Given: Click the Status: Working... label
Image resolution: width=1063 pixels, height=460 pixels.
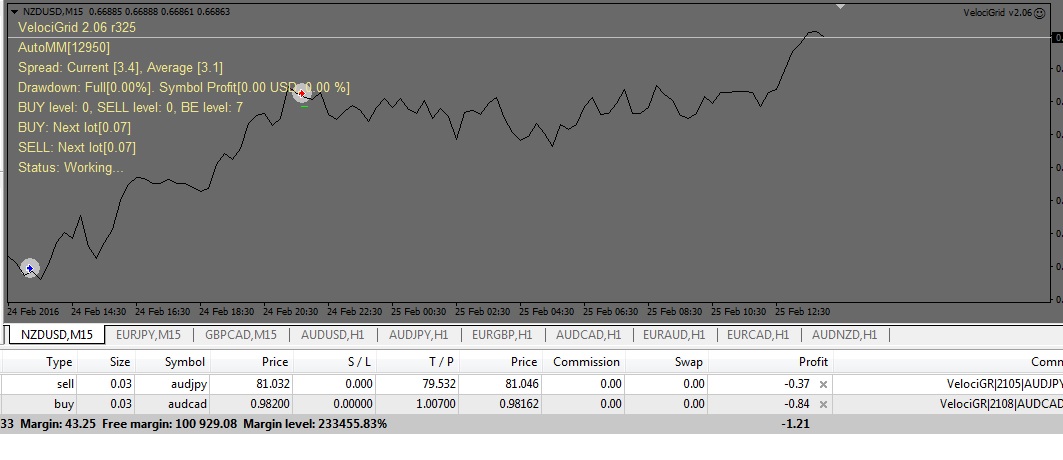Looking at the screenshot, I should pos(71,167).
